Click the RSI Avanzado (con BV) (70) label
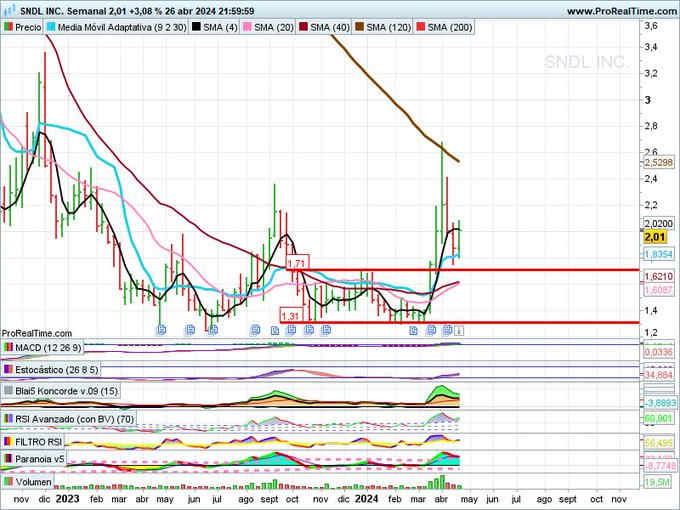 point(75,419)
